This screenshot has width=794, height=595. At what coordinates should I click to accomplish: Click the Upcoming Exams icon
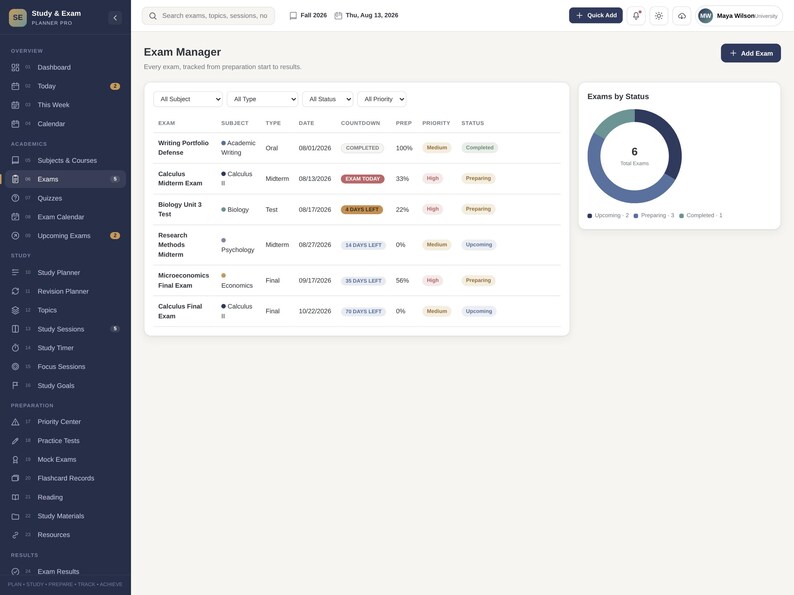[x=15, y=235]
